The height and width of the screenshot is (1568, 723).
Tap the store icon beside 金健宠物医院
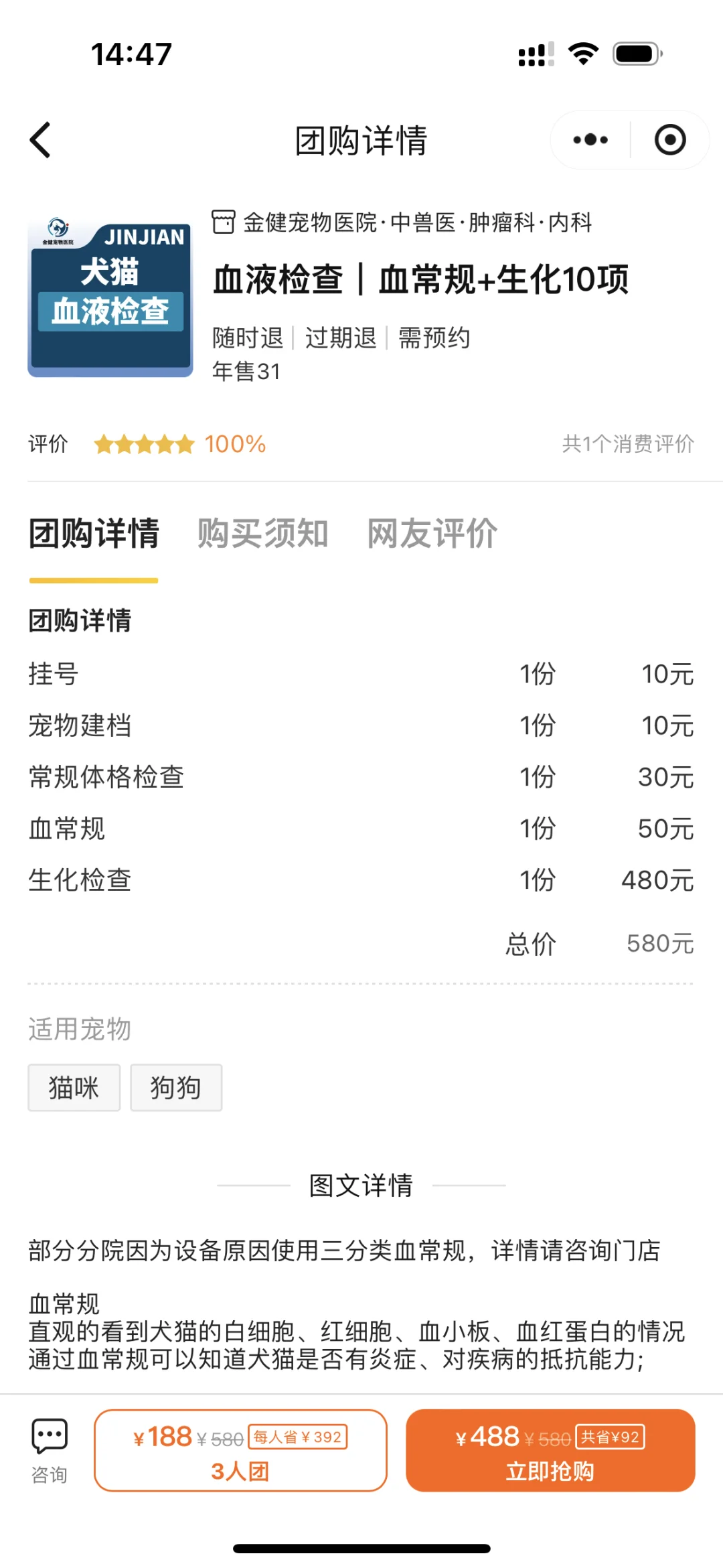pos(224,222)
